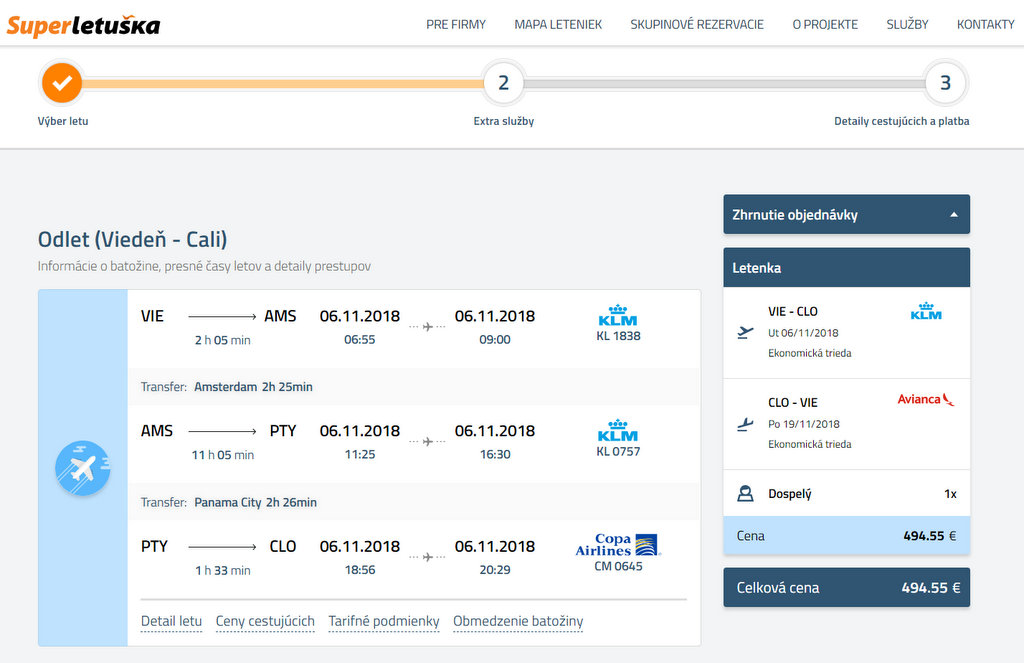The image size is (1024, 663).
Task: Click KLM logo for flight KL 0757
Action: tap(618, 431)
